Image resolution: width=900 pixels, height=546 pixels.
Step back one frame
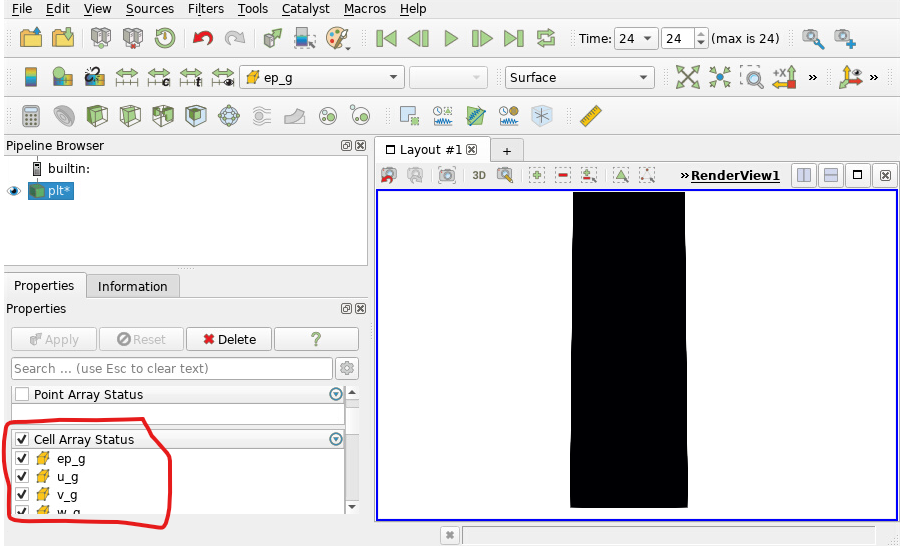pos(418,38)
